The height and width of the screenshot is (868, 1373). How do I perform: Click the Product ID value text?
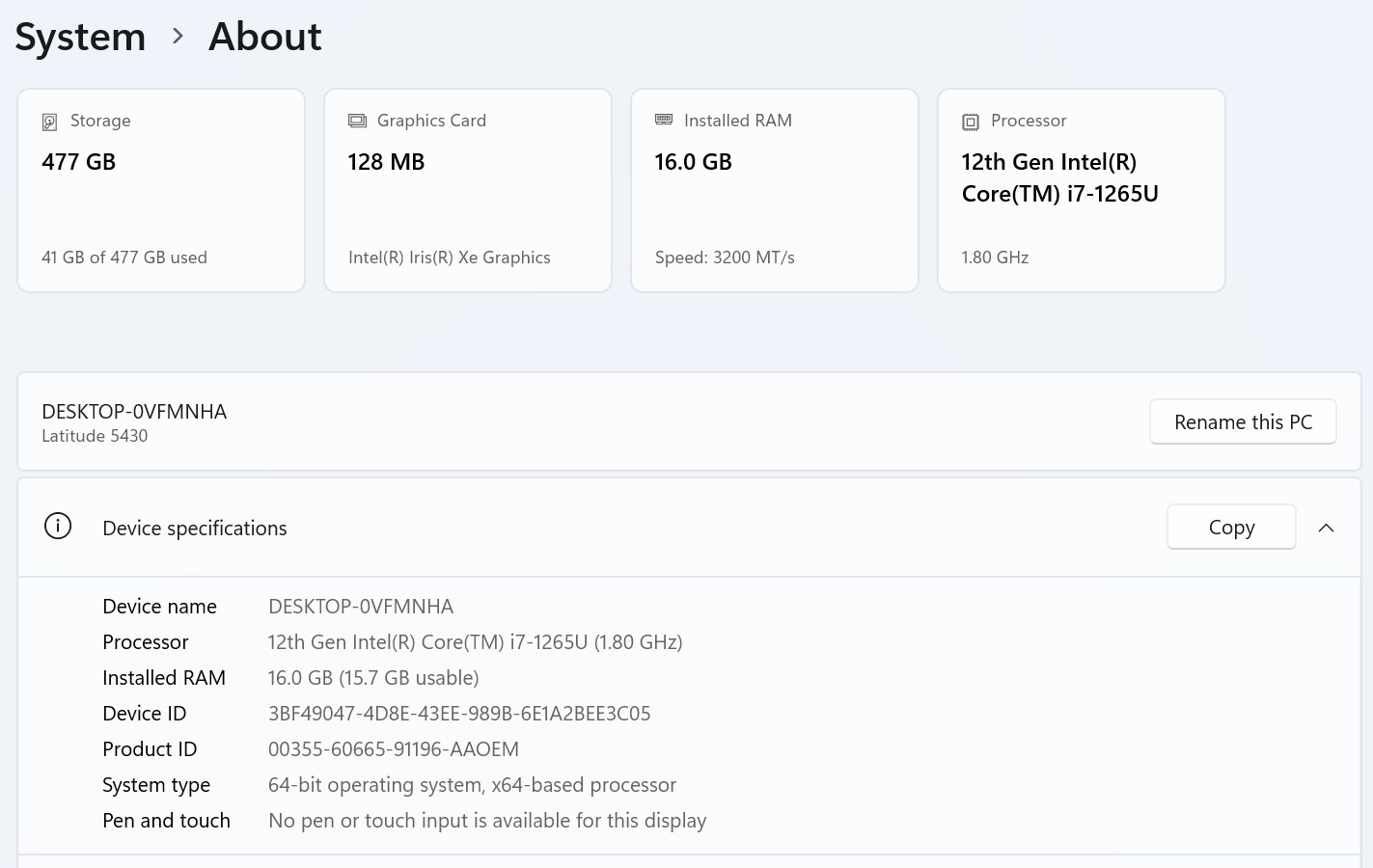[394, 749]
